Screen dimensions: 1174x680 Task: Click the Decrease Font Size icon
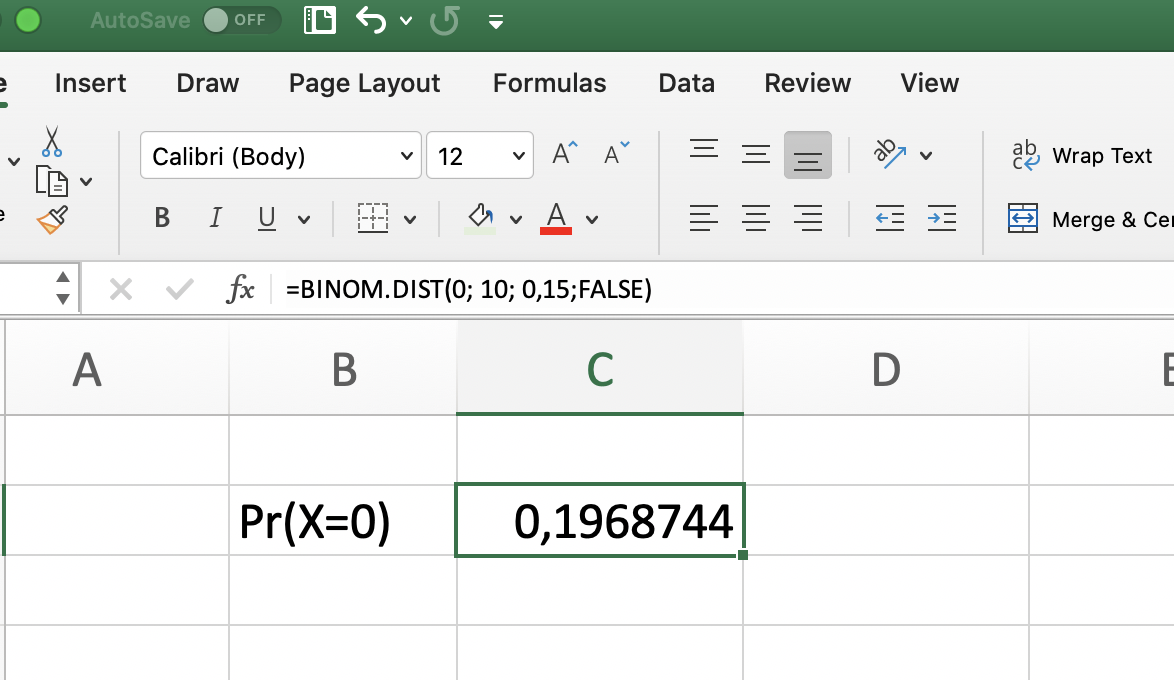click(x=617, y=155)
